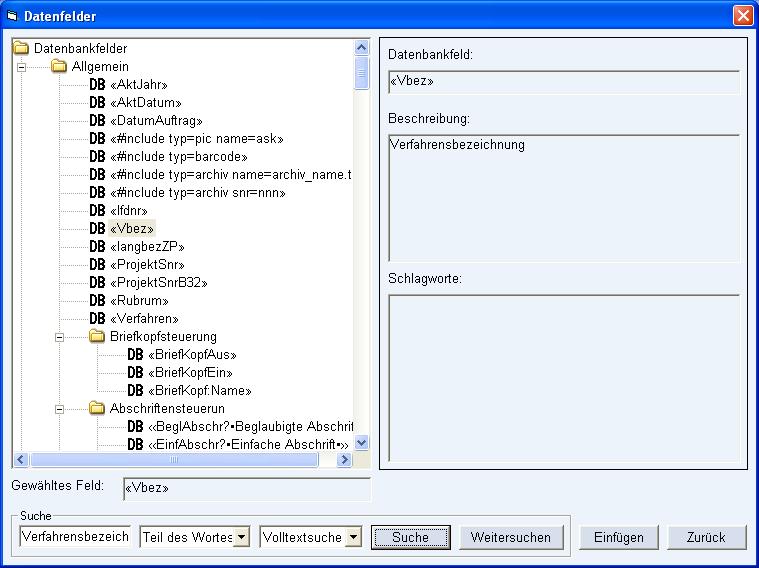This screenshot has height=568, width=759.
Task: Click the Briefkopfsteuerung folder icon
Action: pos(97,336)
